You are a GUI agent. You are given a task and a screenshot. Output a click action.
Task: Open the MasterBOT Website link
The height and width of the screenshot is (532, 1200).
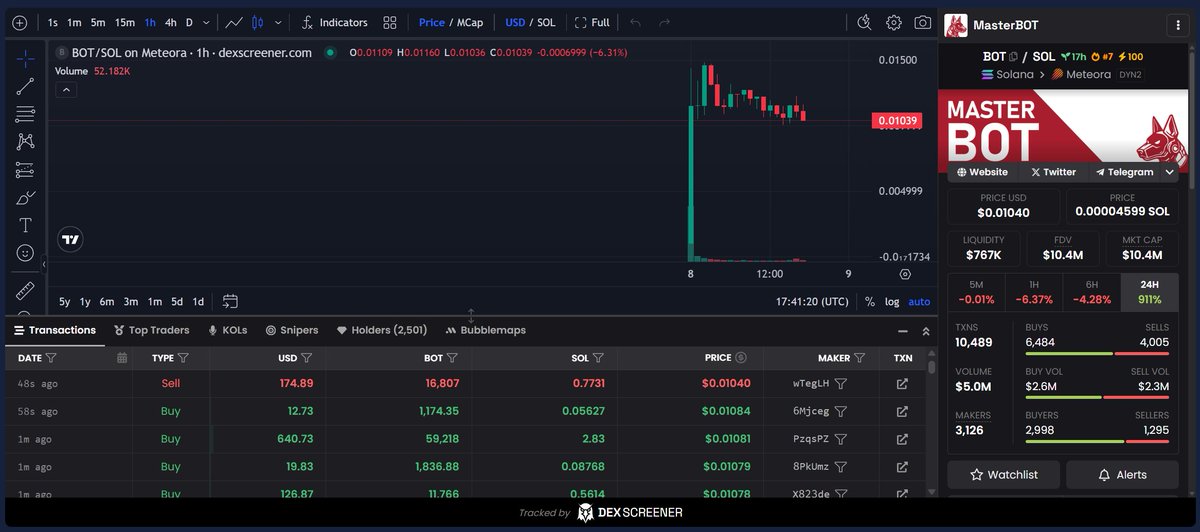click(x=982, y=172)
